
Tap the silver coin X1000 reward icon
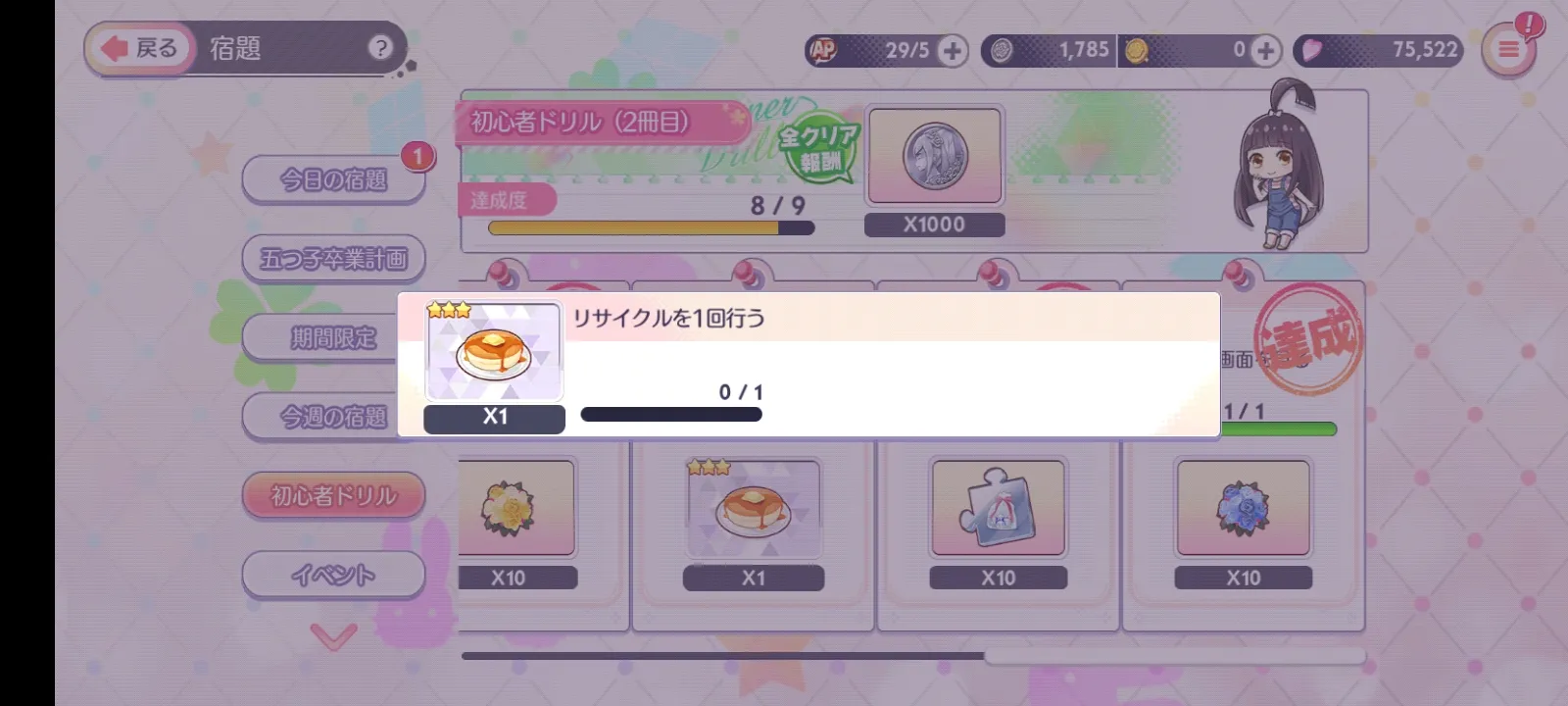pyautogui.click(x=935, y=157)
